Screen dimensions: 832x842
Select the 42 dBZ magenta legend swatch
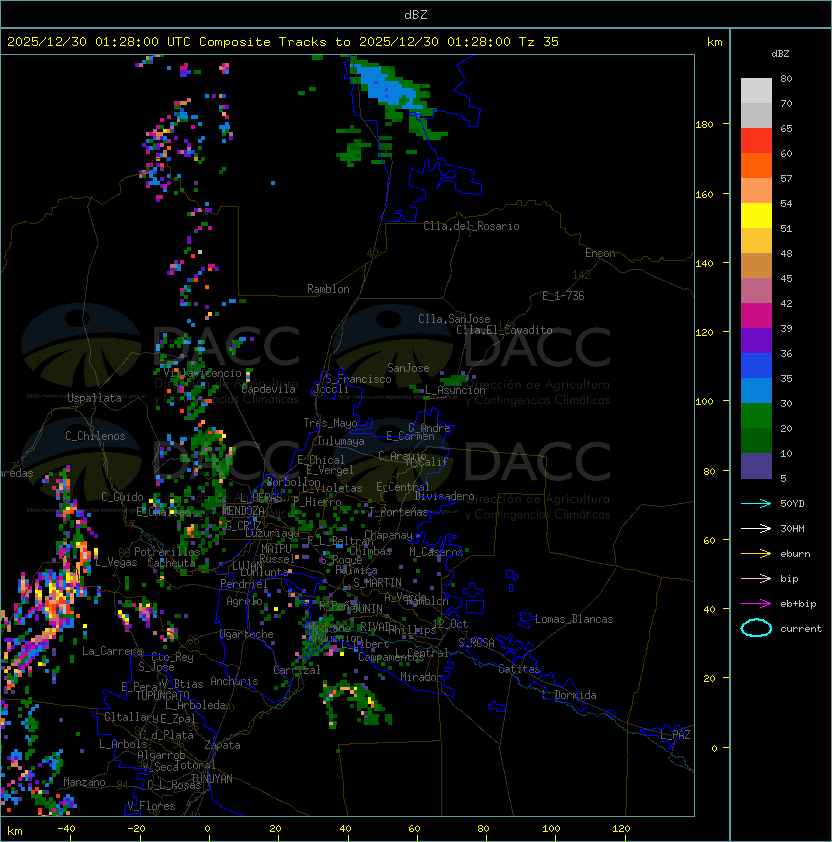point(756,316)
